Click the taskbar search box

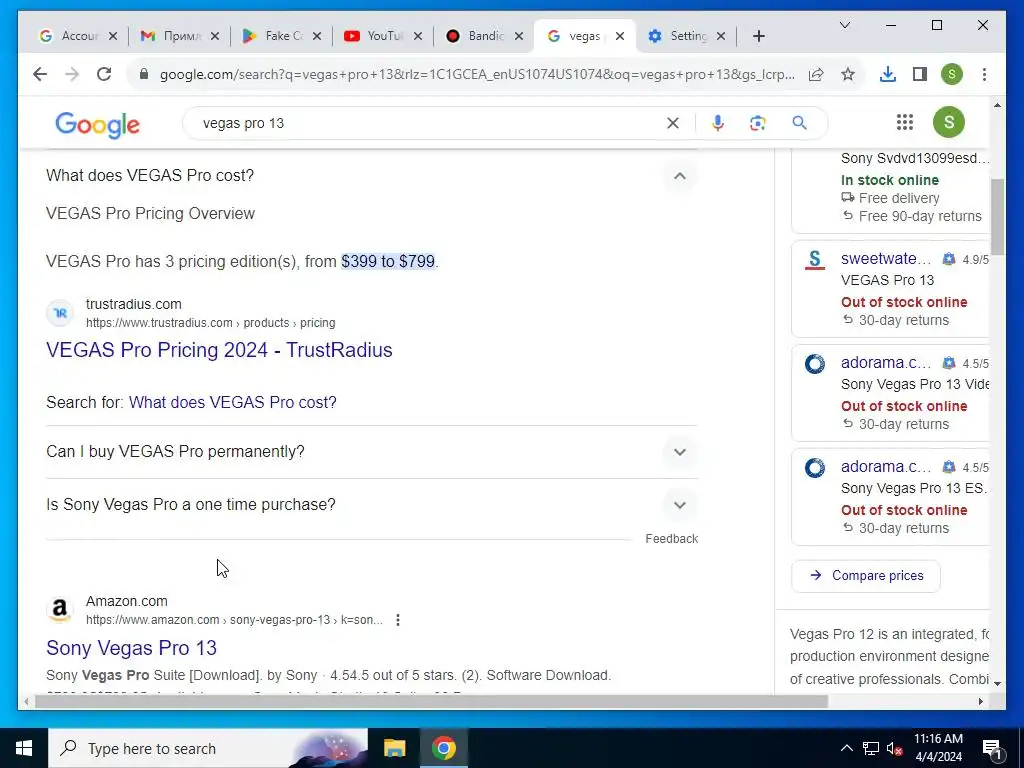tap(208, 748)
